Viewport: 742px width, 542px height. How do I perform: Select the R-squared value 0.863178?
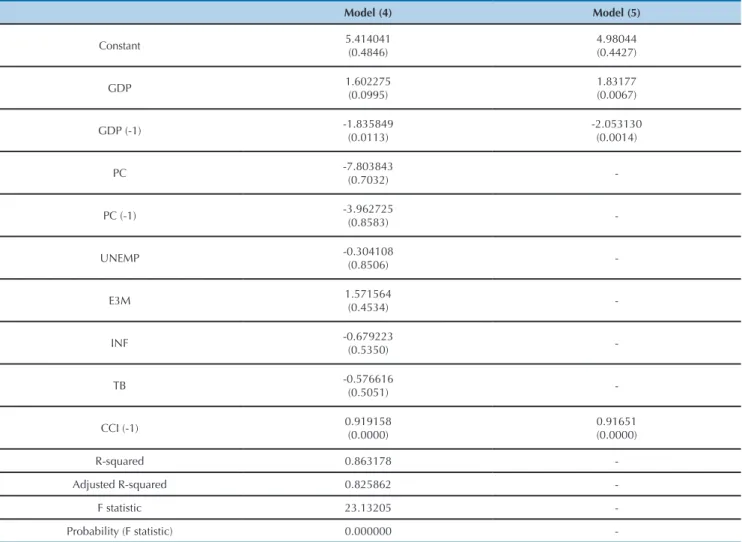[368, 461]
